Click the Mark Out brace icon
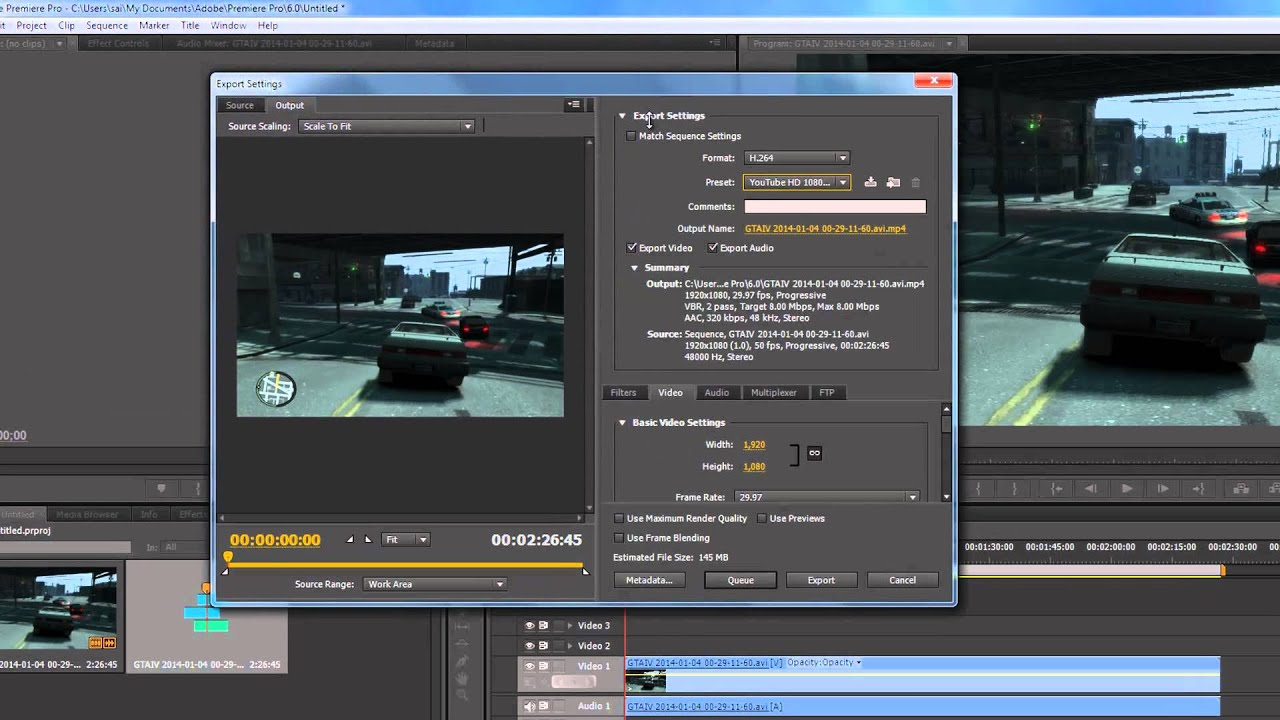Viewport: 1280px width, 720px height. [x=1014, y=488]
